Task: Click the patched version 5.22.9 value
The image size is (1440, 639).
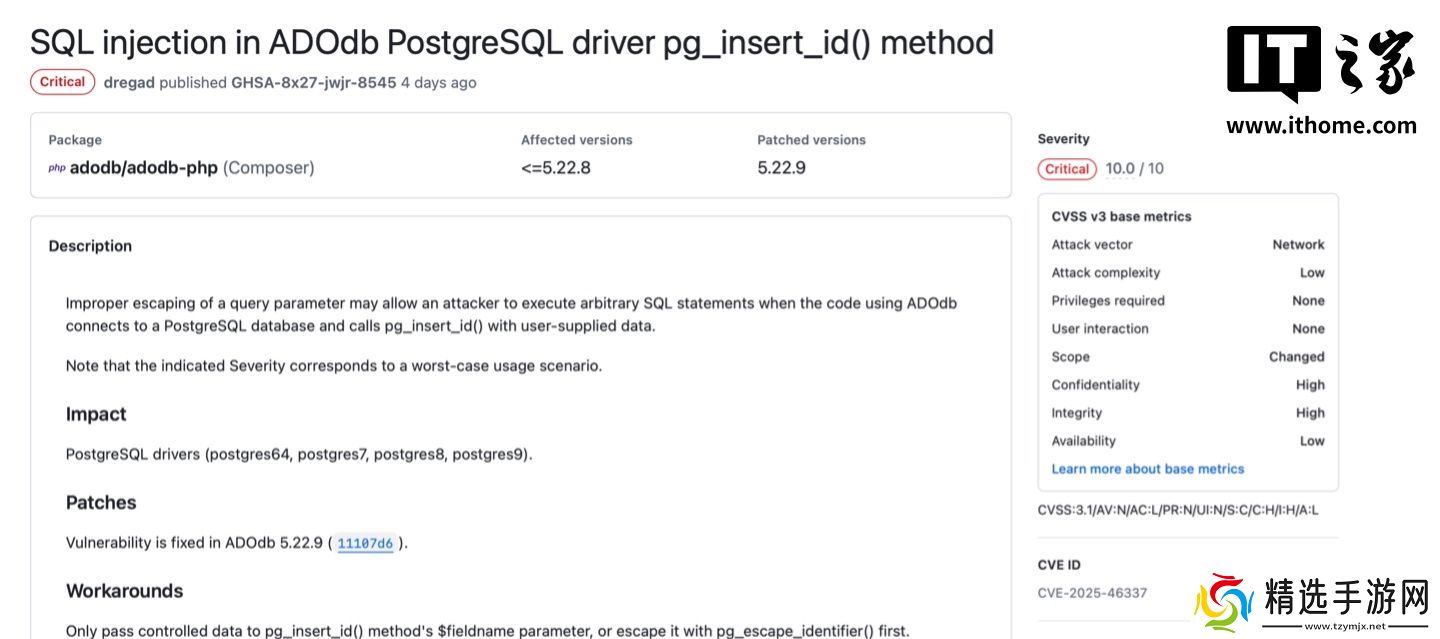Action: (781, 168)
